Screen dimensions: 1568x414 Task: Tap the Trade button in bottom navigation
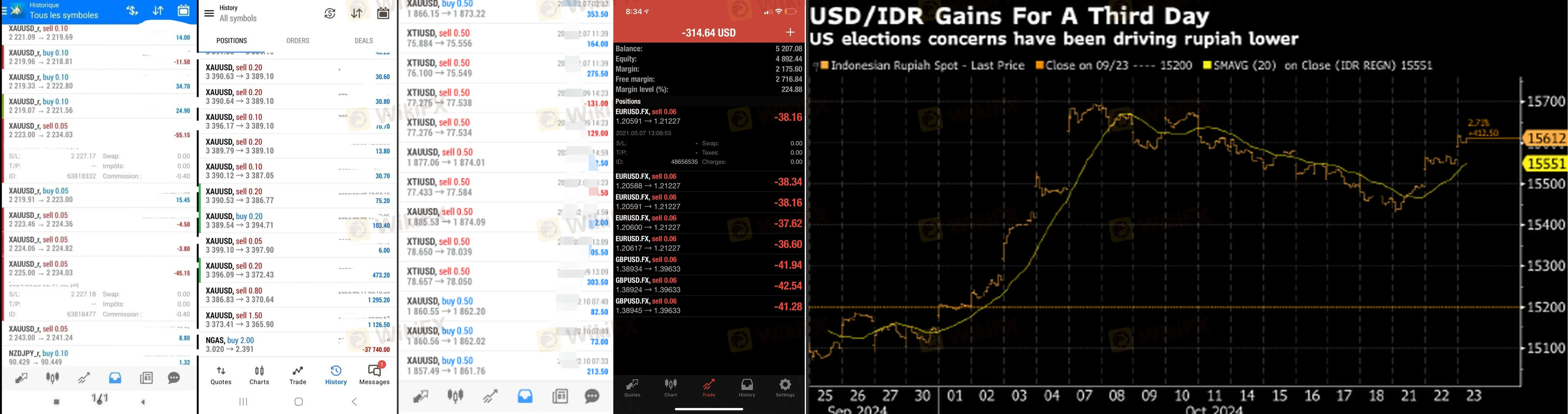[298, 375]
